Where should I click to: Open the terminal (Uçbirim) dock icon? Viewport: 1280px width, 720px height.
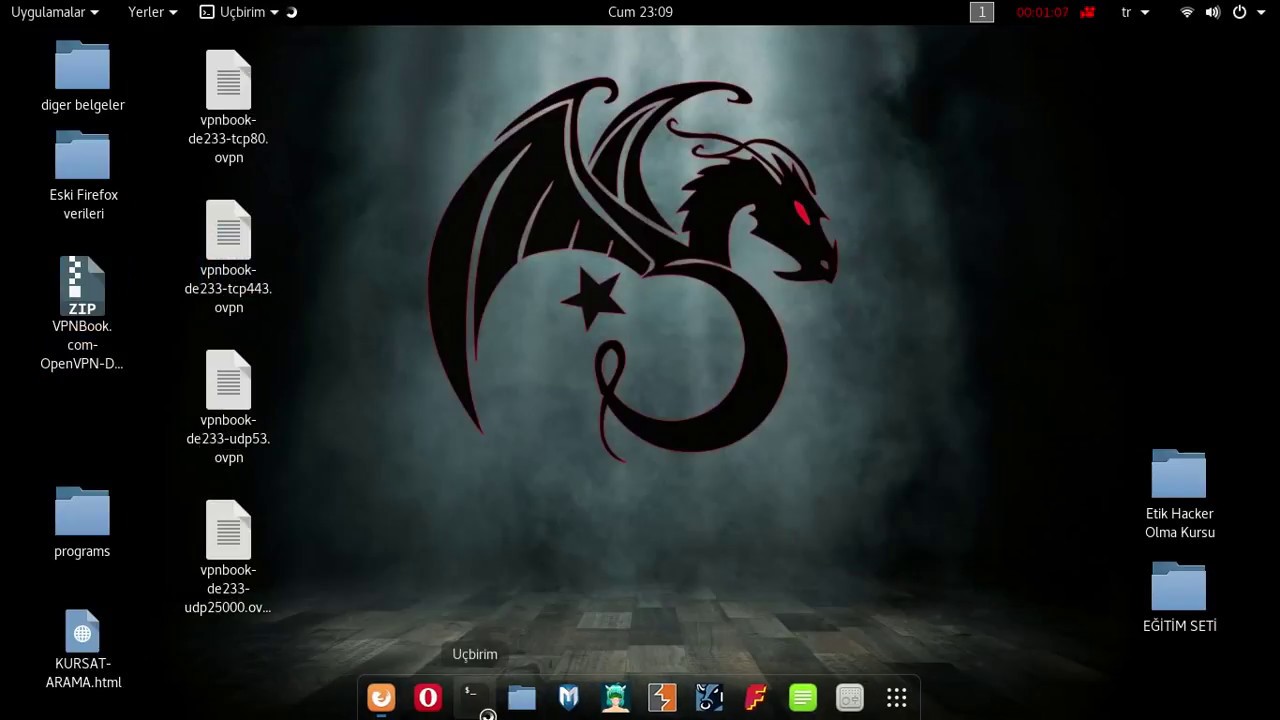tap(474, 697)
